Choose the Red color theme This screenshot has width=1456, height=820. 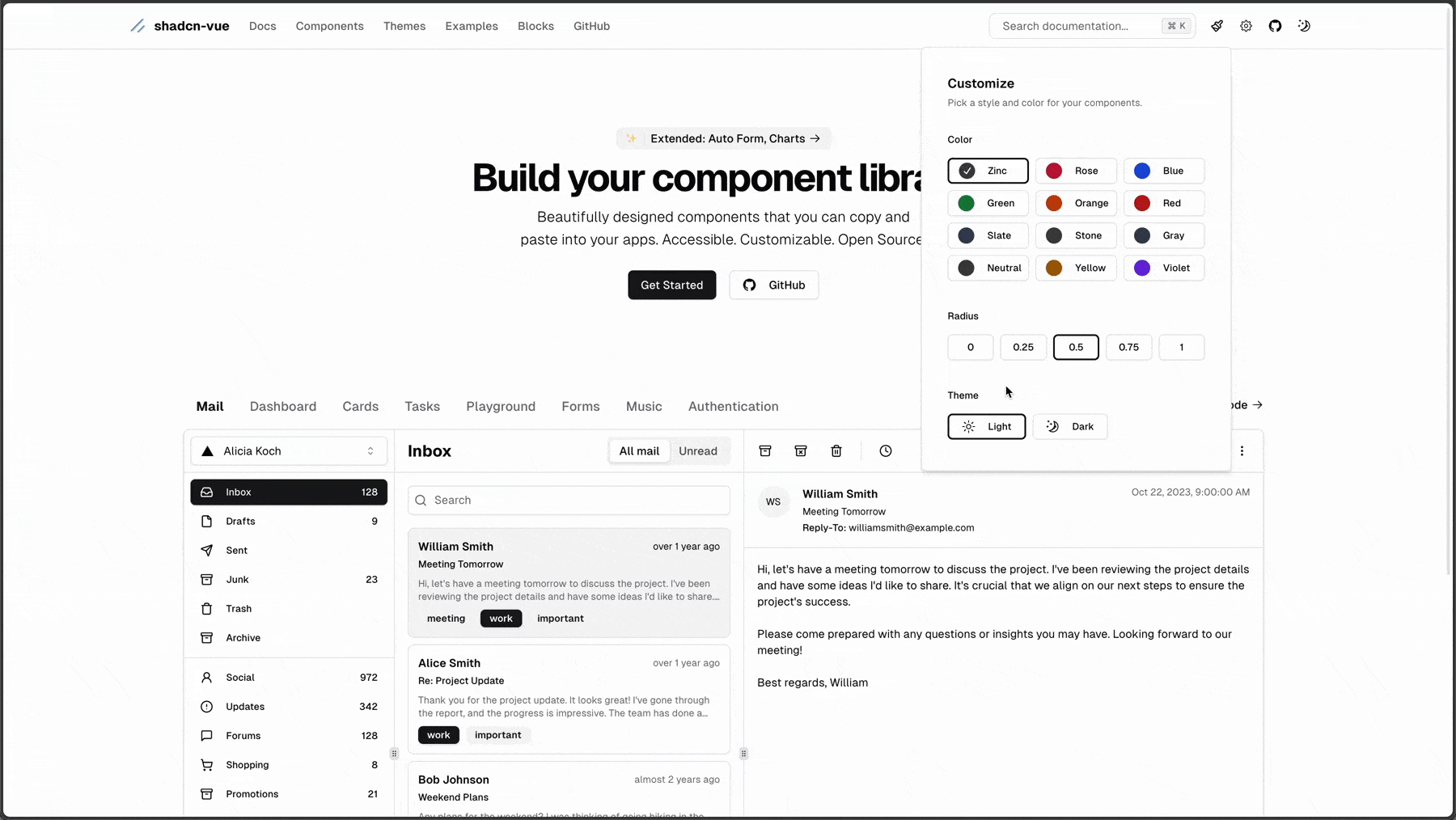point(1164,203)
